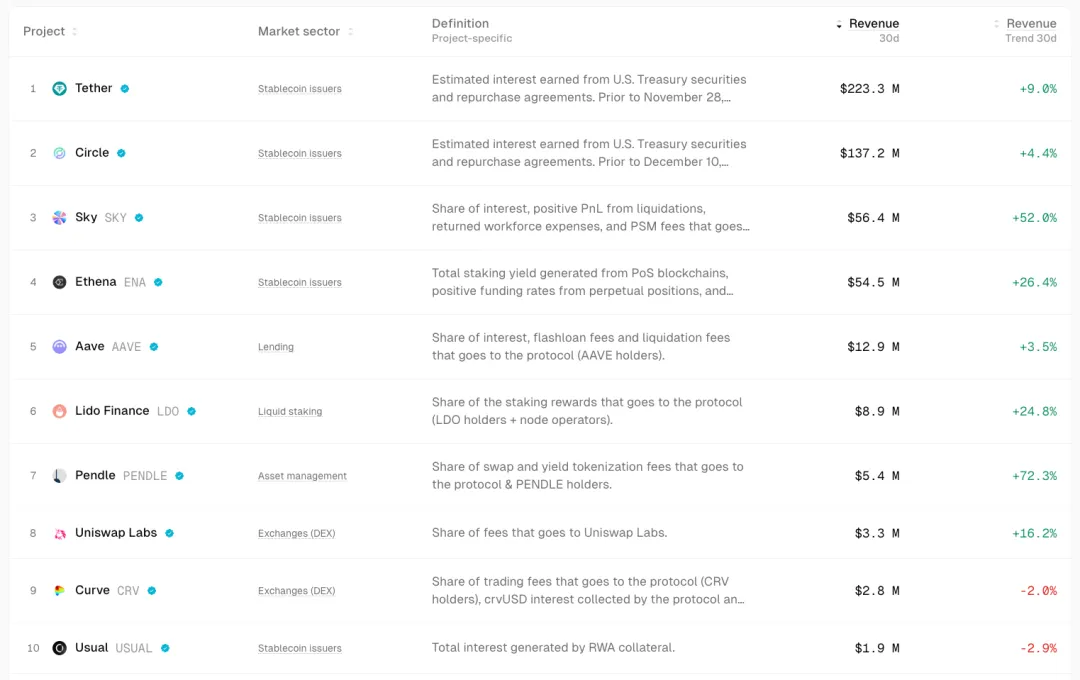The width and height of the screenshot is (1080, 680).
Task: Click the Sky project logo icon
Action: pos(60,218)
